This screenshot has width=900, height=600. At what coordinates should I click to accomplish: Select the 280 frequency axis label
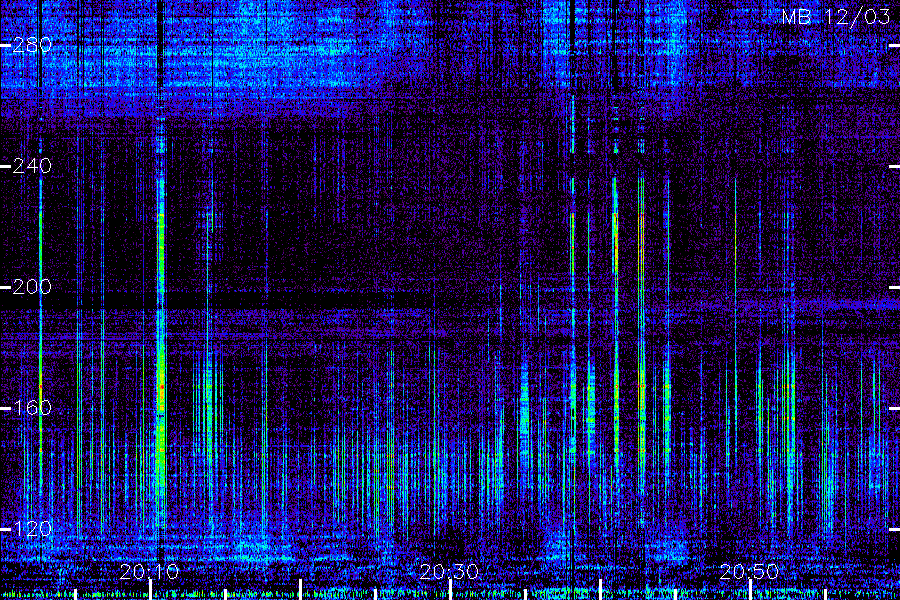pos(32,45)
